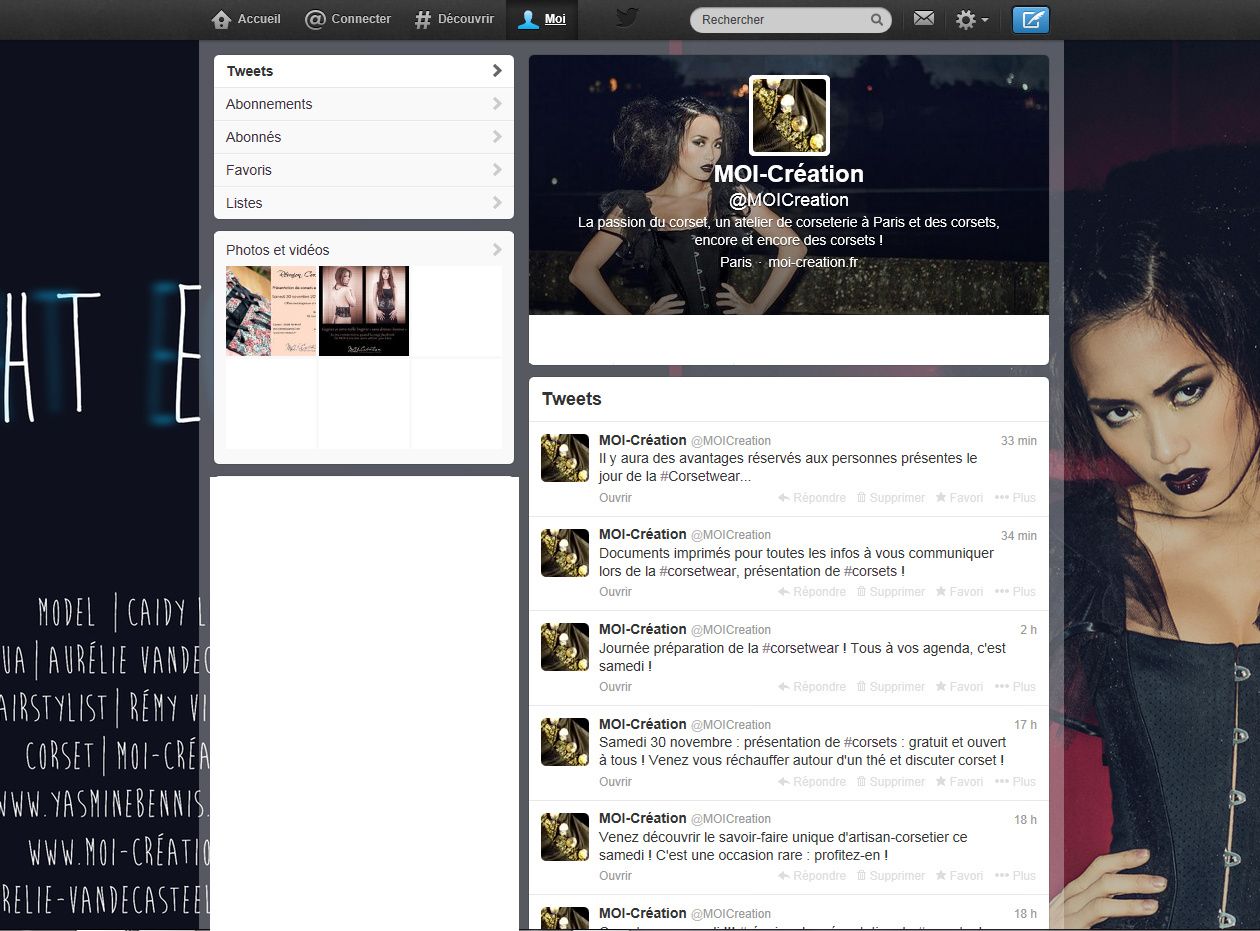Viewport: 1260px width, 931px height.
Task: Open the Connecter tab
Action: point(348,19)
